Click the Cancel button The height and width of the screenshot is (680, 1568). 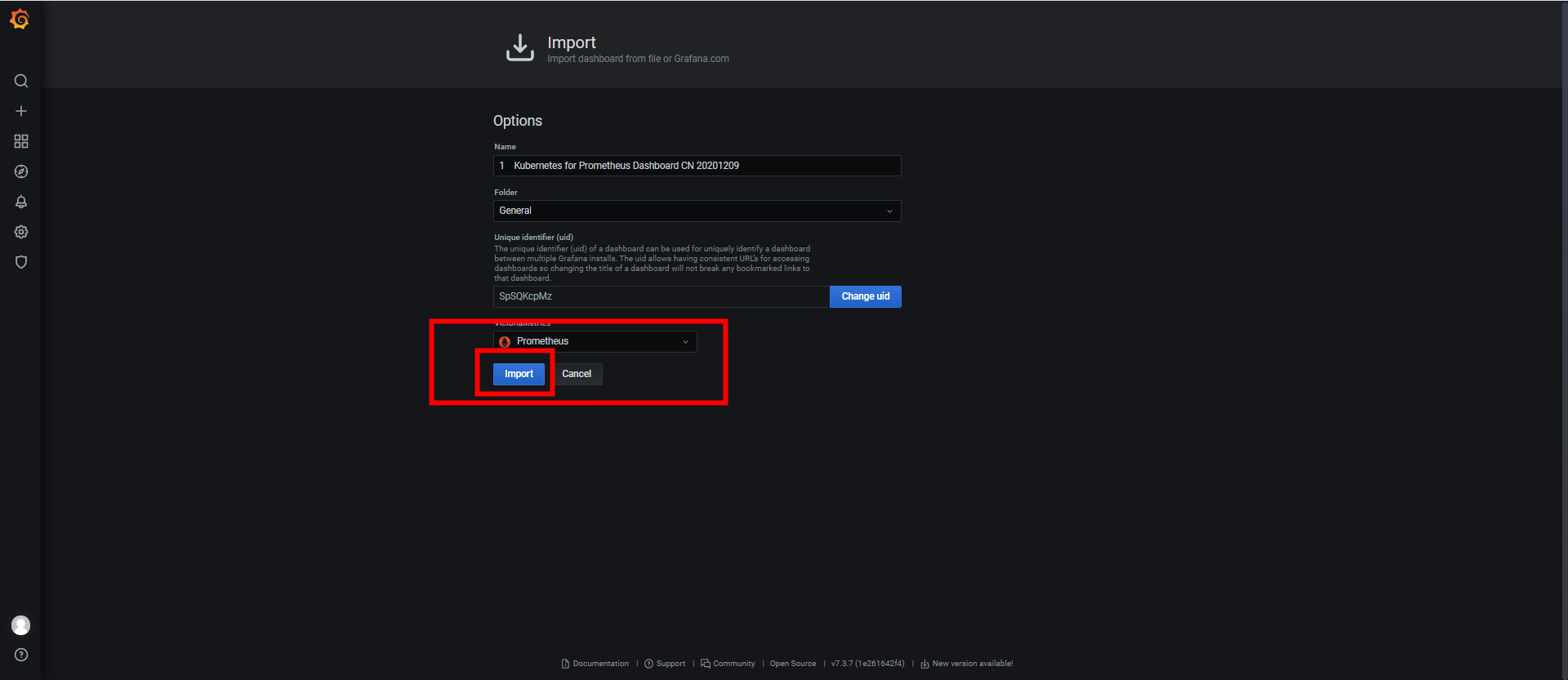tap(577, 374)
